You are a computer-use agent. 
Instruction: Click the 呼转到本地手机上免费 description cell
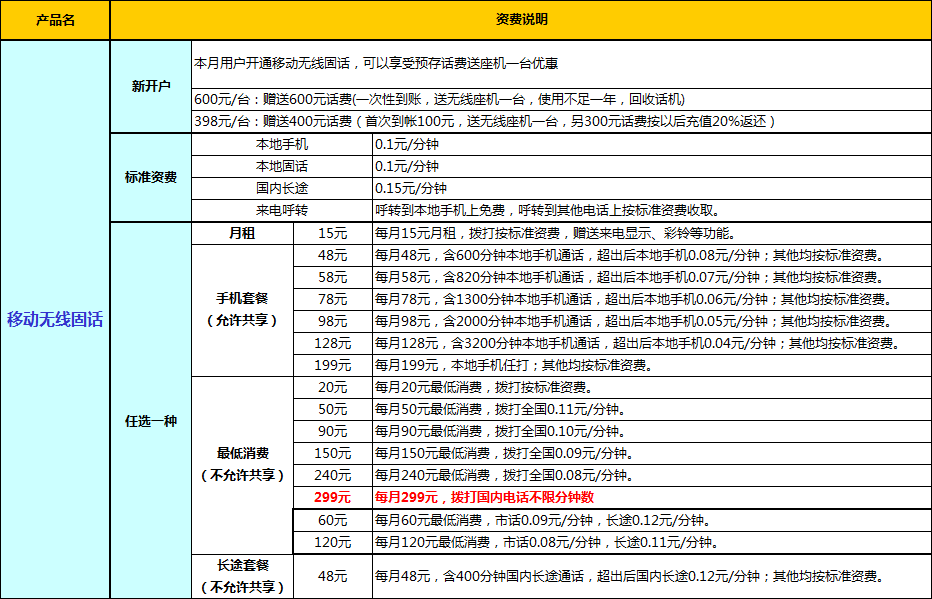pyautogui.click(x=652, y=210)
